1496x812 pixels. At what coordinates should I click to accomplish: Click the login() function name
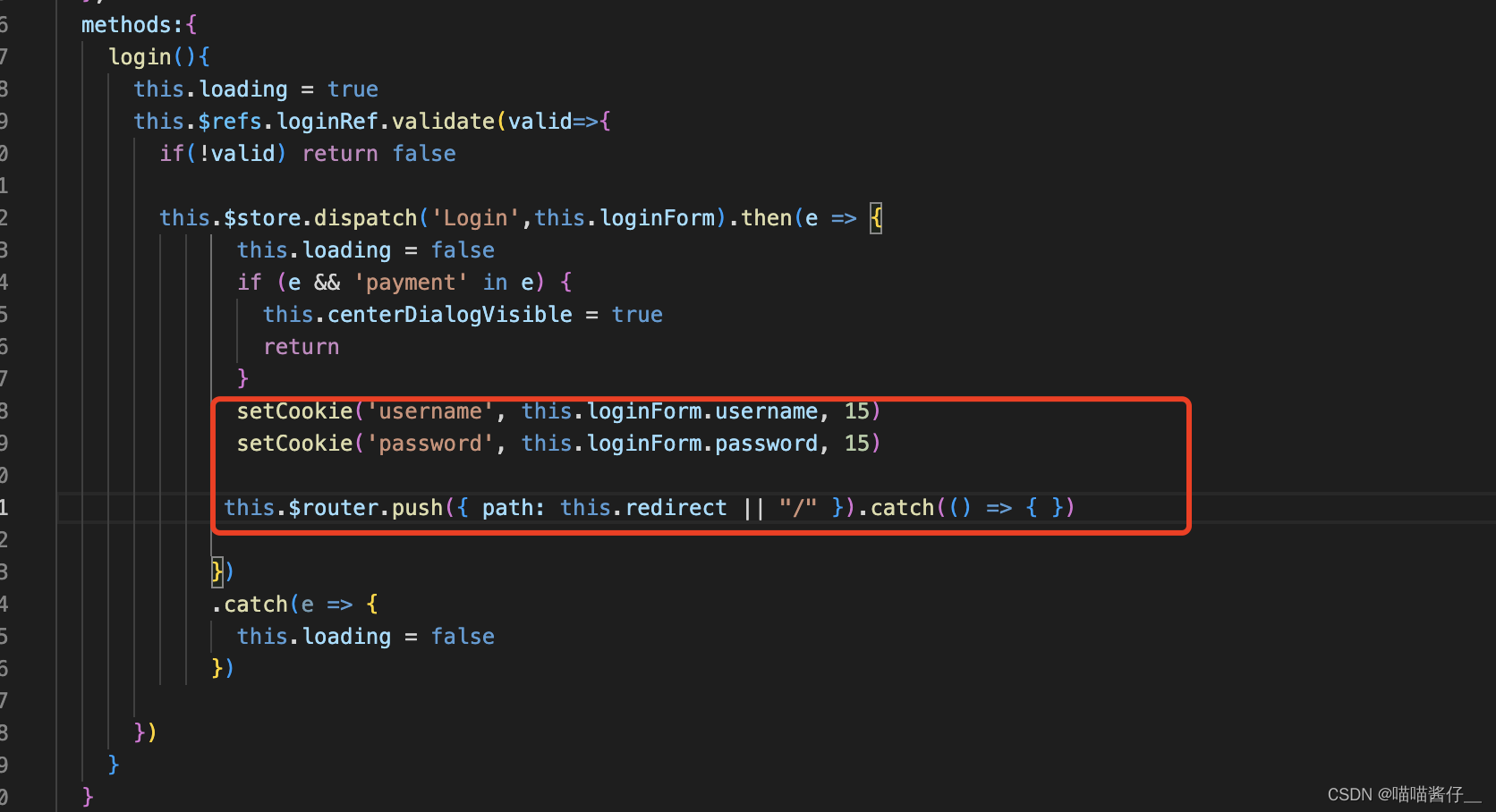point(140,56)
